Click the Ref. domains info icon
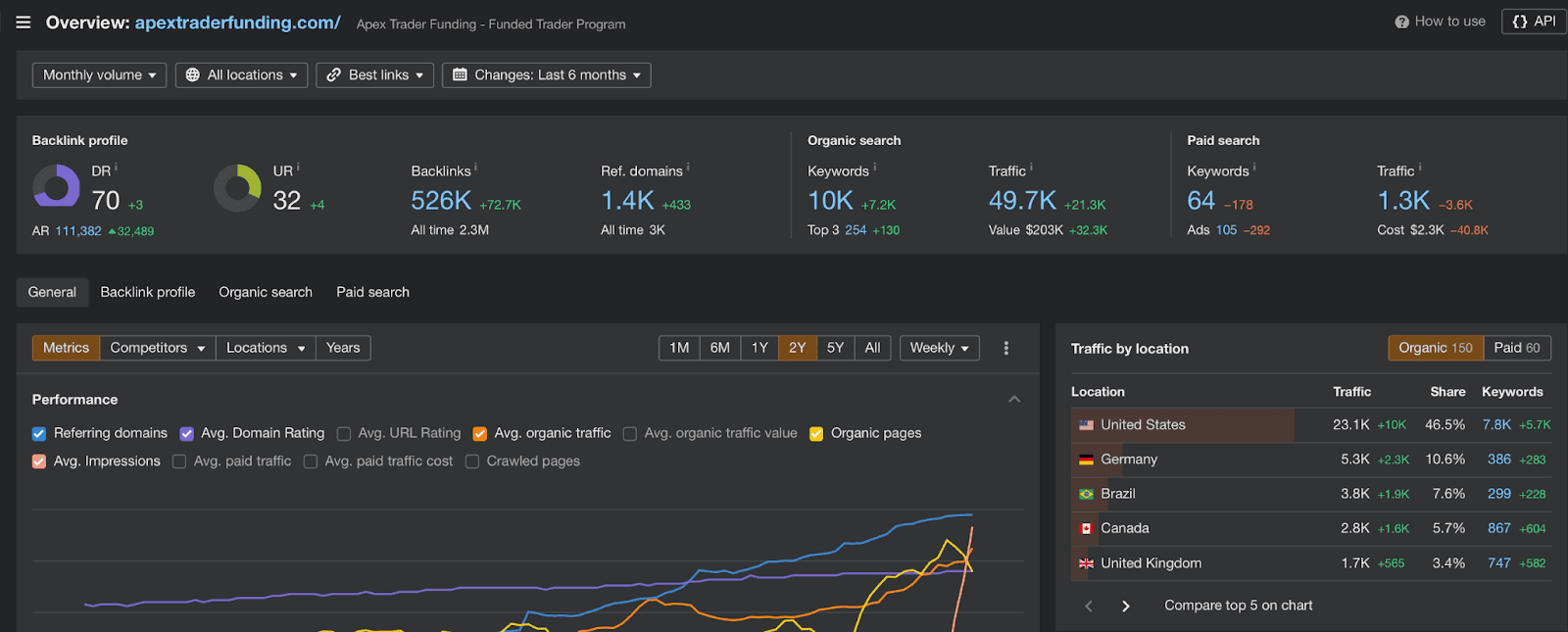 (x=688, y=168)
